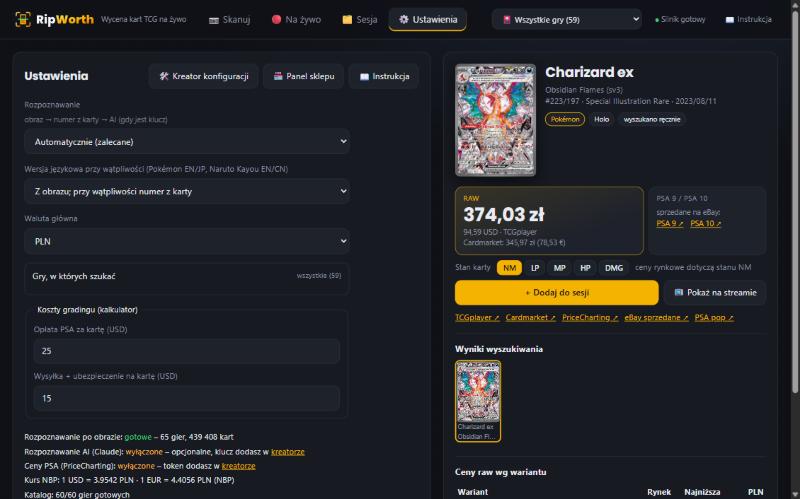
Task: Open the Cardmarket external link
Action: 531,317
